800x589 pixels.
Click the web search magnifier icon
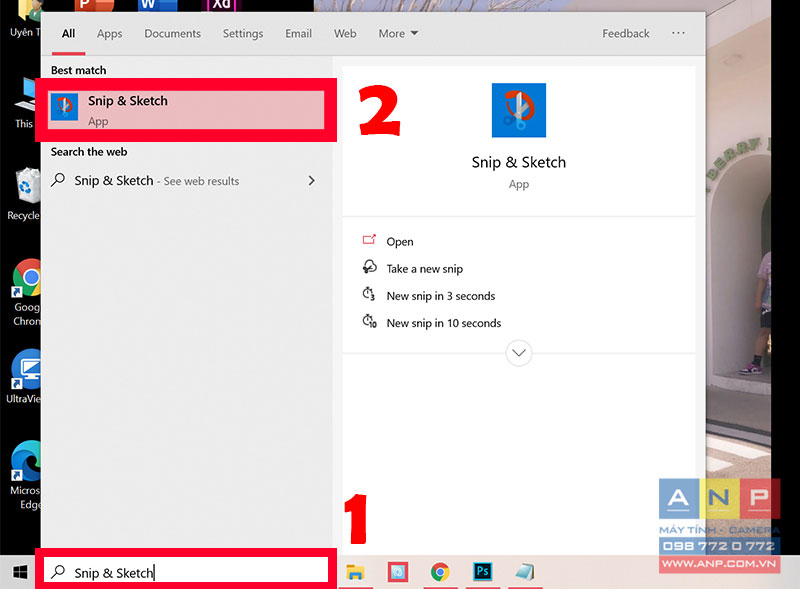tap(58, 180)
